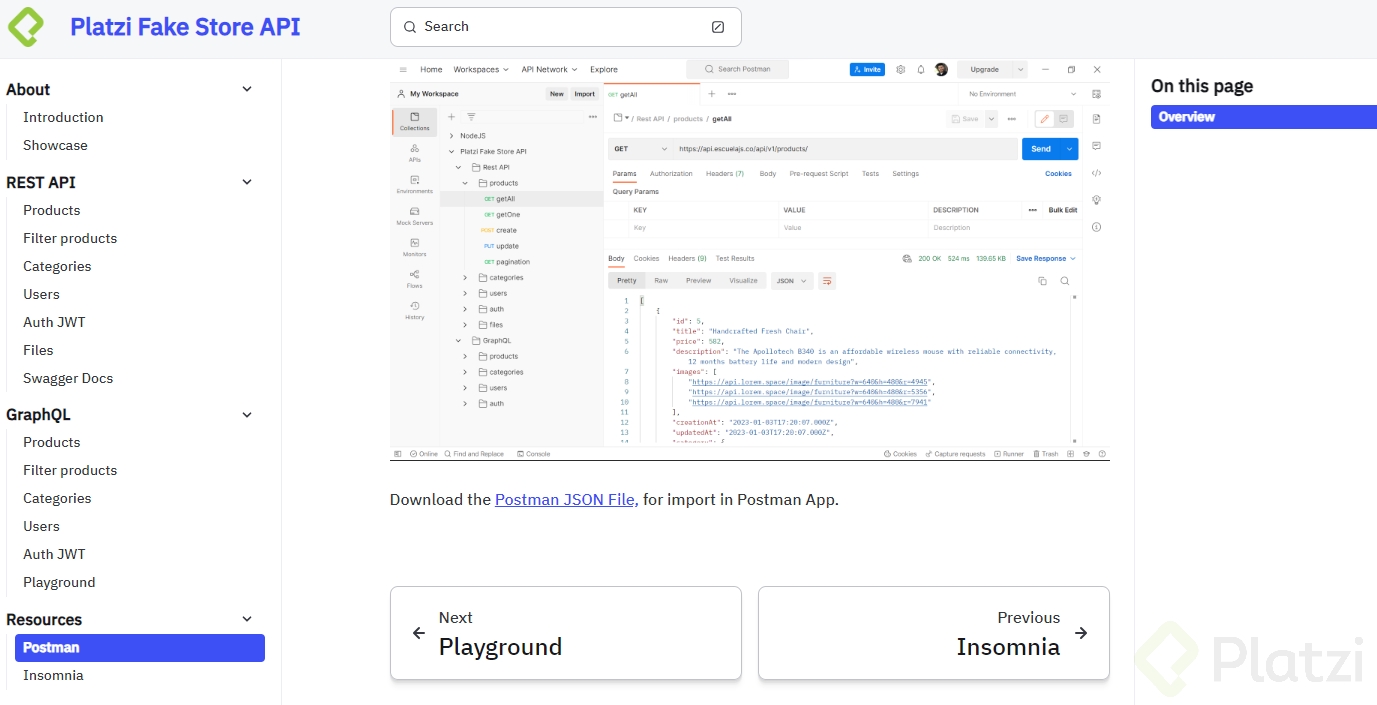The image size is (1377, 705).
Task: Open the Showcase page
Action: [55, 145]
